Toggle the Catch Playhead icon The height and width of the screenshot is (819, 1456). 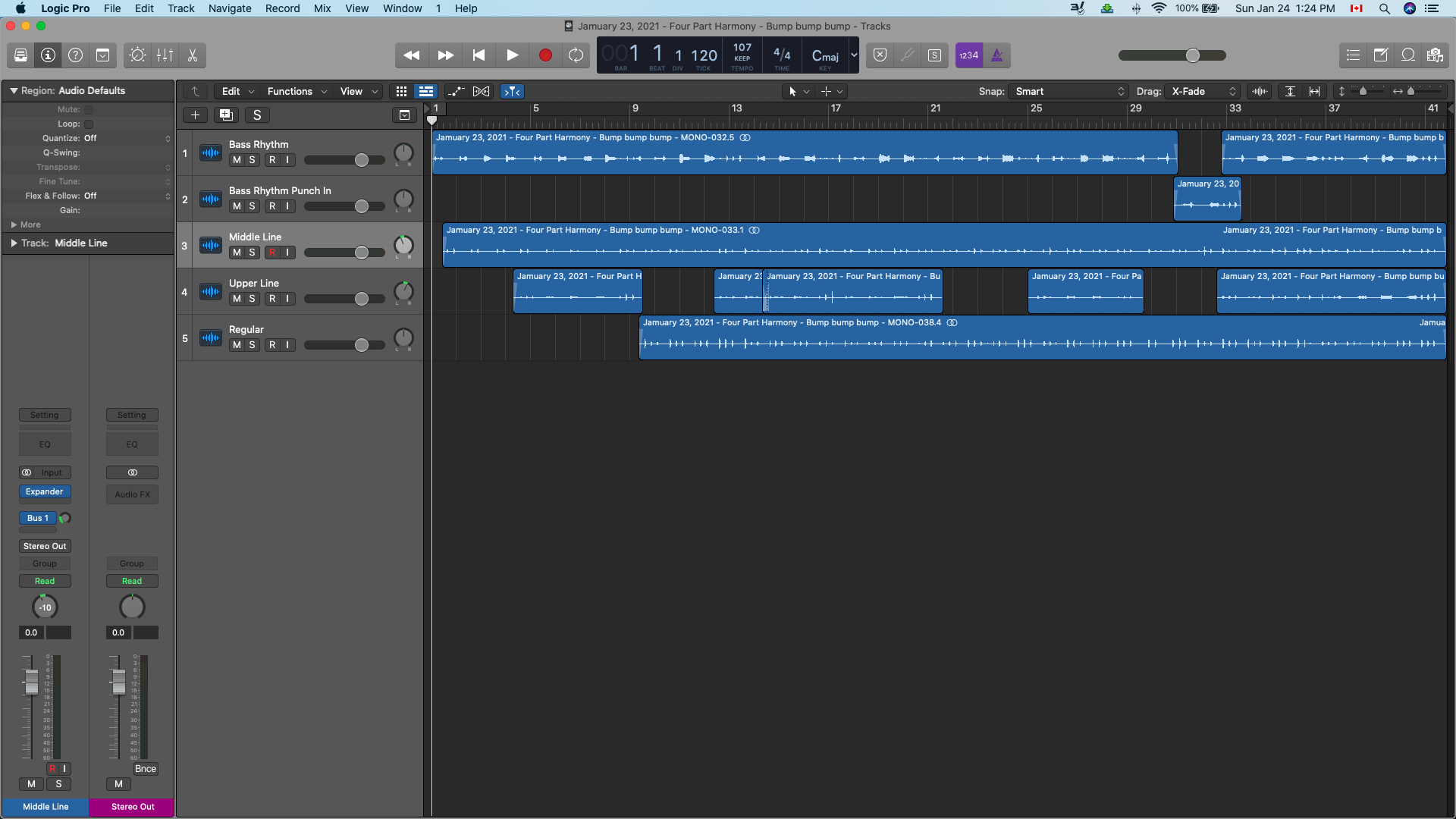click(x=513, y=92)
